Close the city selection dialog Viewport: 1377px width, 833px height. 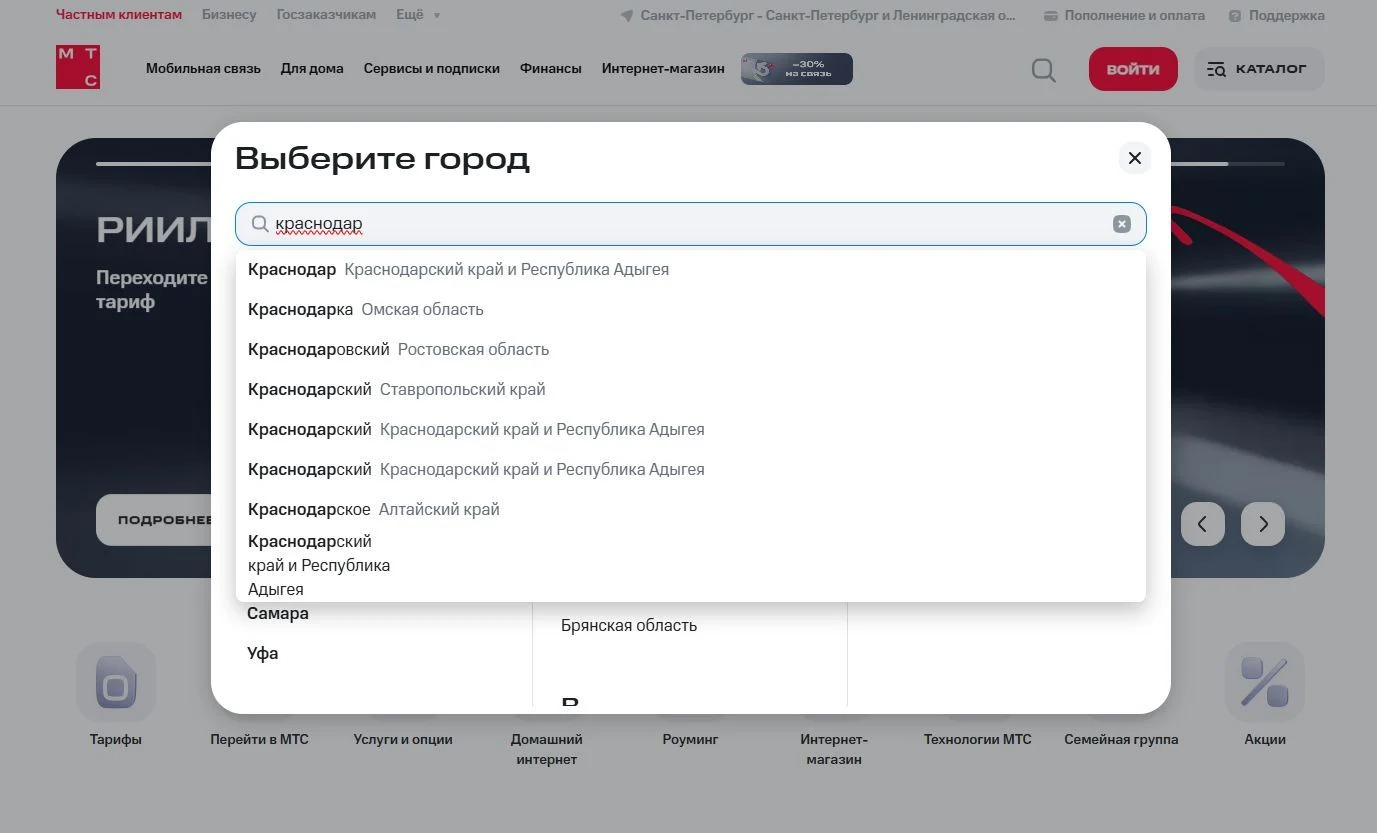[1134, 158]
